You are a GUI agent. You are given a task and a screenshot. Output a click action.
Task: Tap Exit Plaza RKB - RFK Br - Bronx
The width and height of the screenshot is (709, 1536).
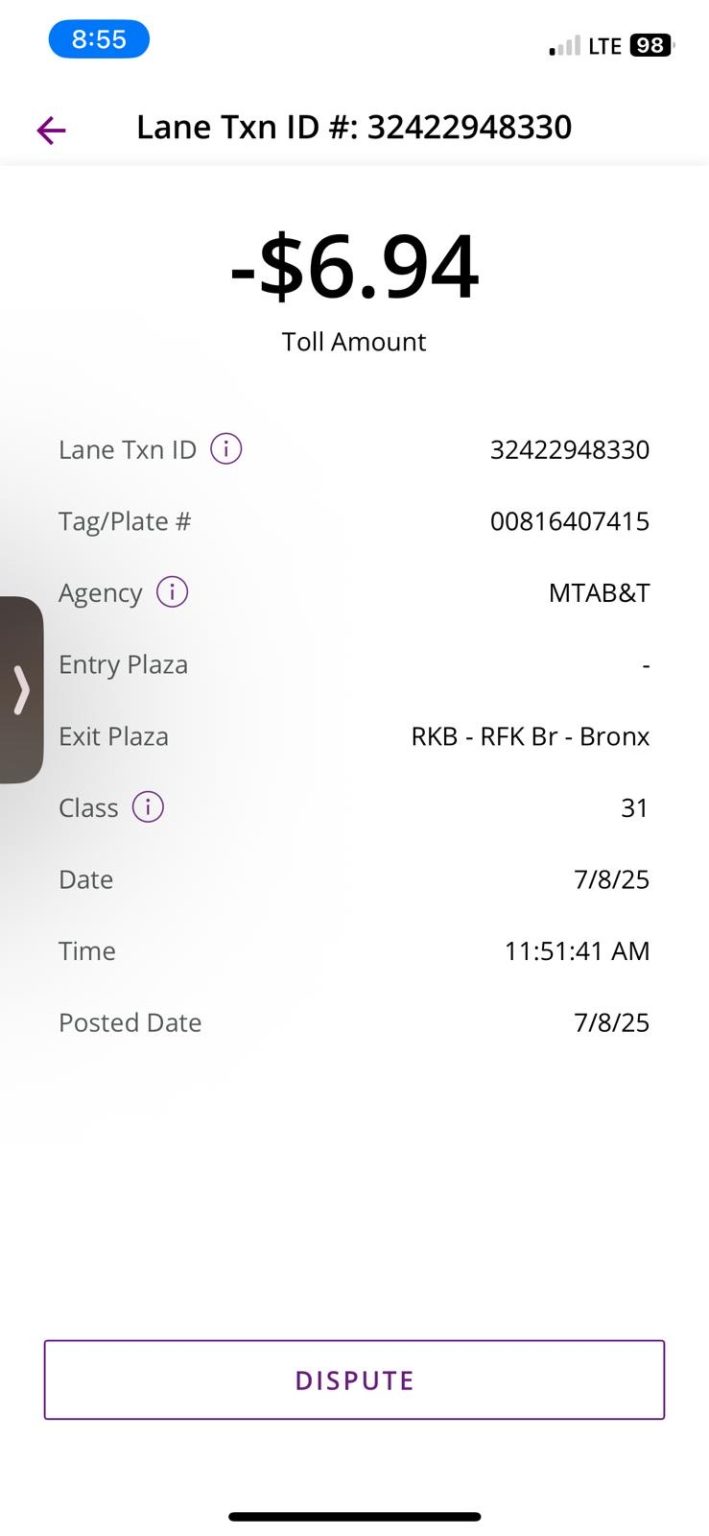pos(530,737)
